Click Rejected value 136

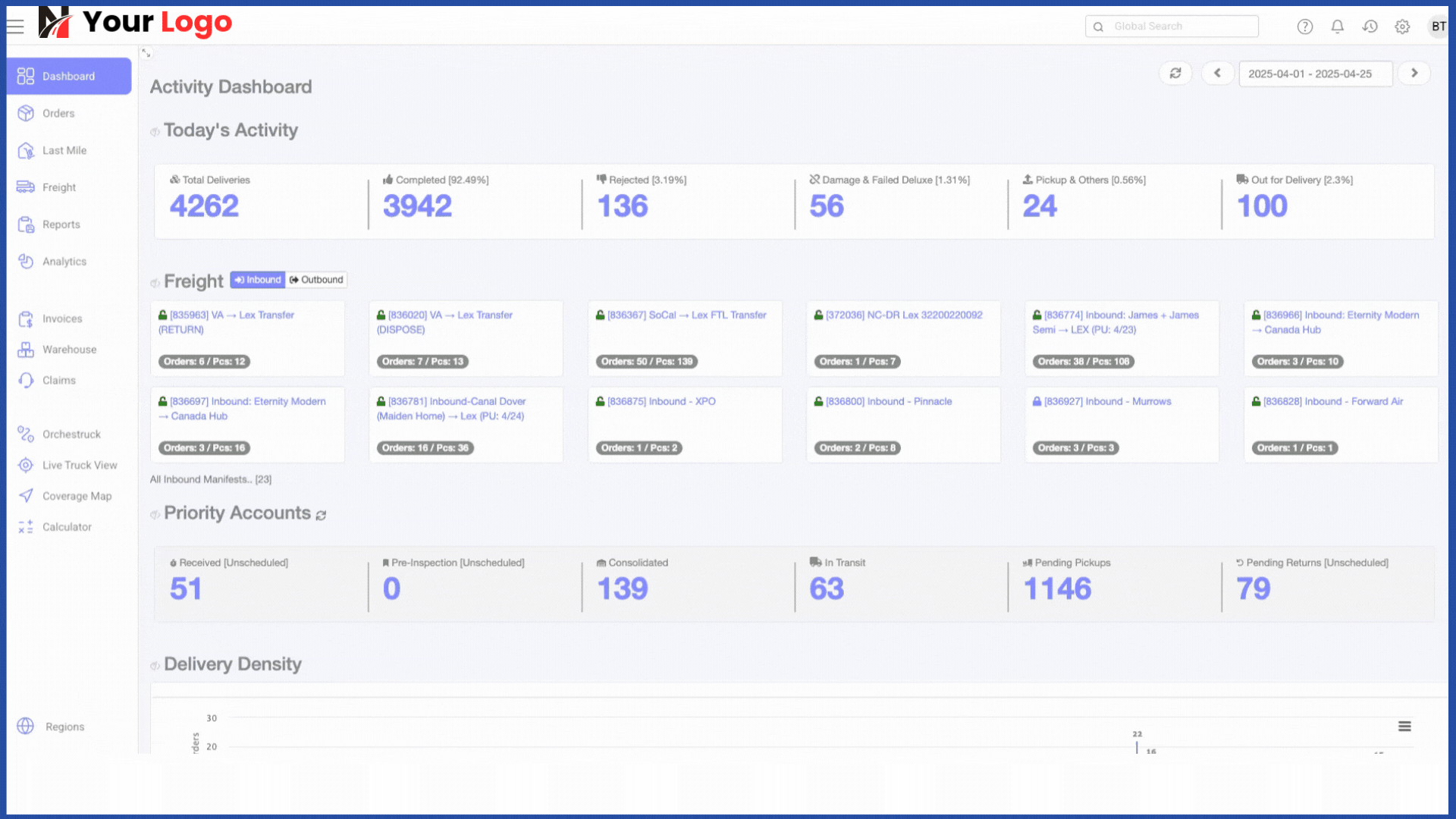623,206
